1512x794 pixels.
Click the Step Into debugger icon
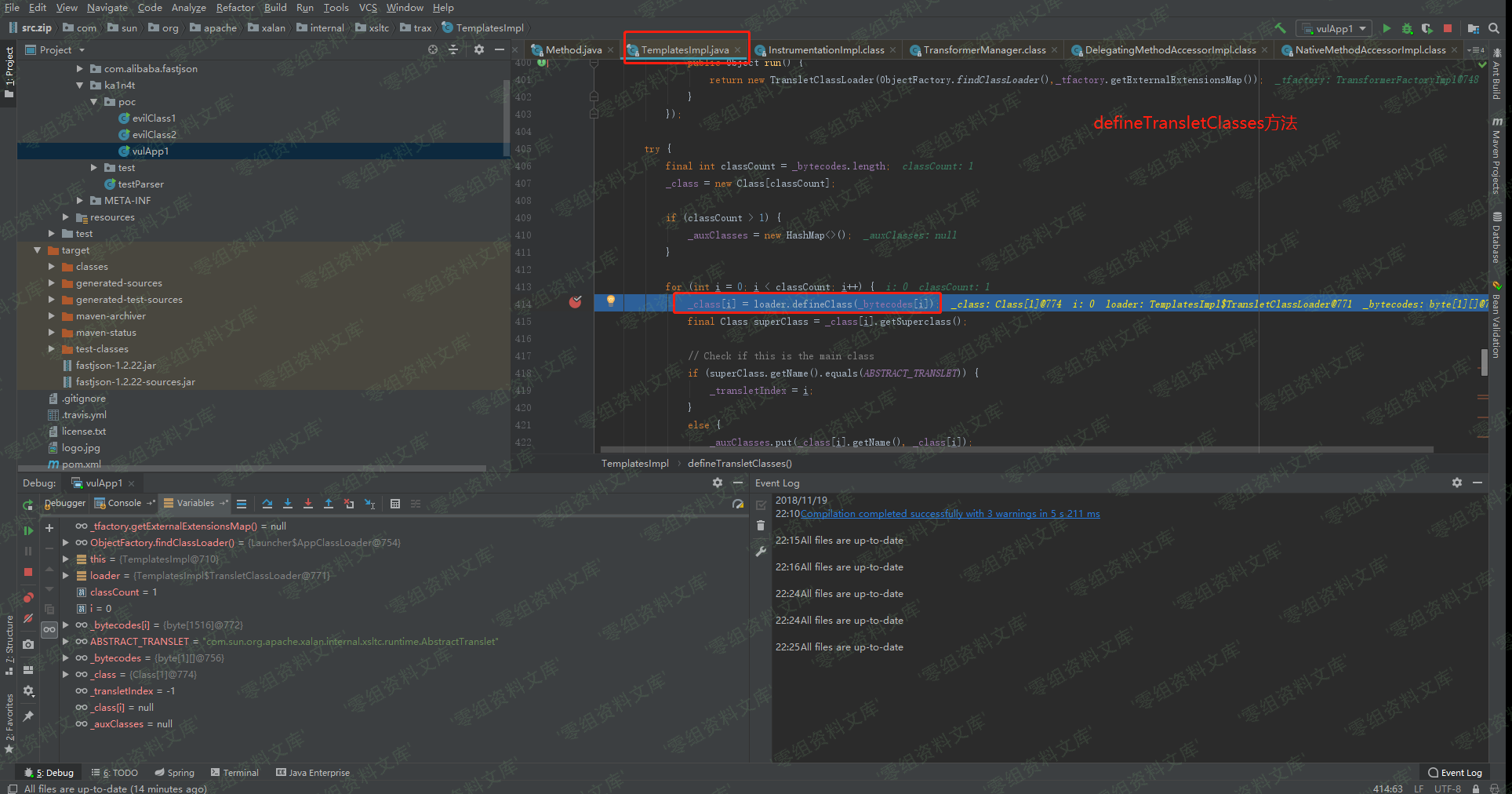pyautogui.click(x=288, y=504)
